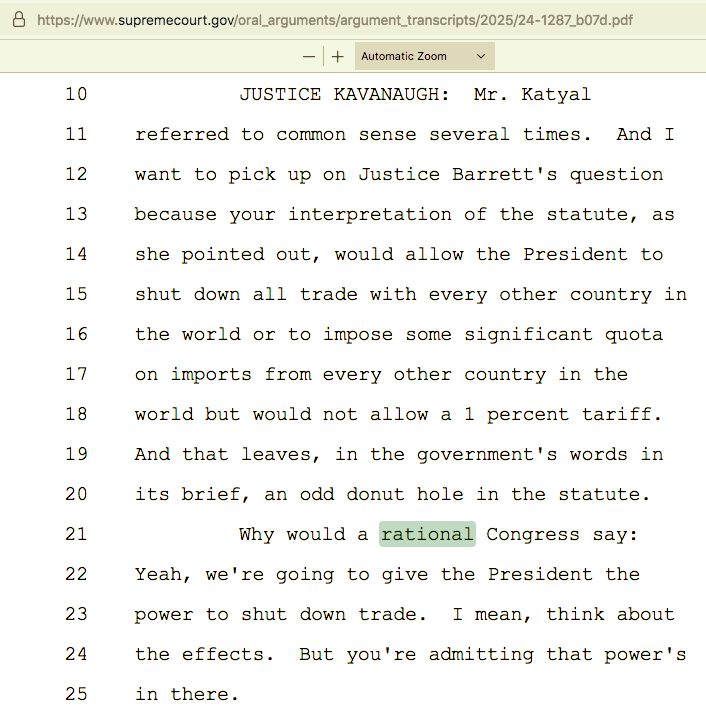Click "But you're admitting that power's"
Image resolution: width=706 pixels, height=724 pixels.
click(x=493, y=655)
